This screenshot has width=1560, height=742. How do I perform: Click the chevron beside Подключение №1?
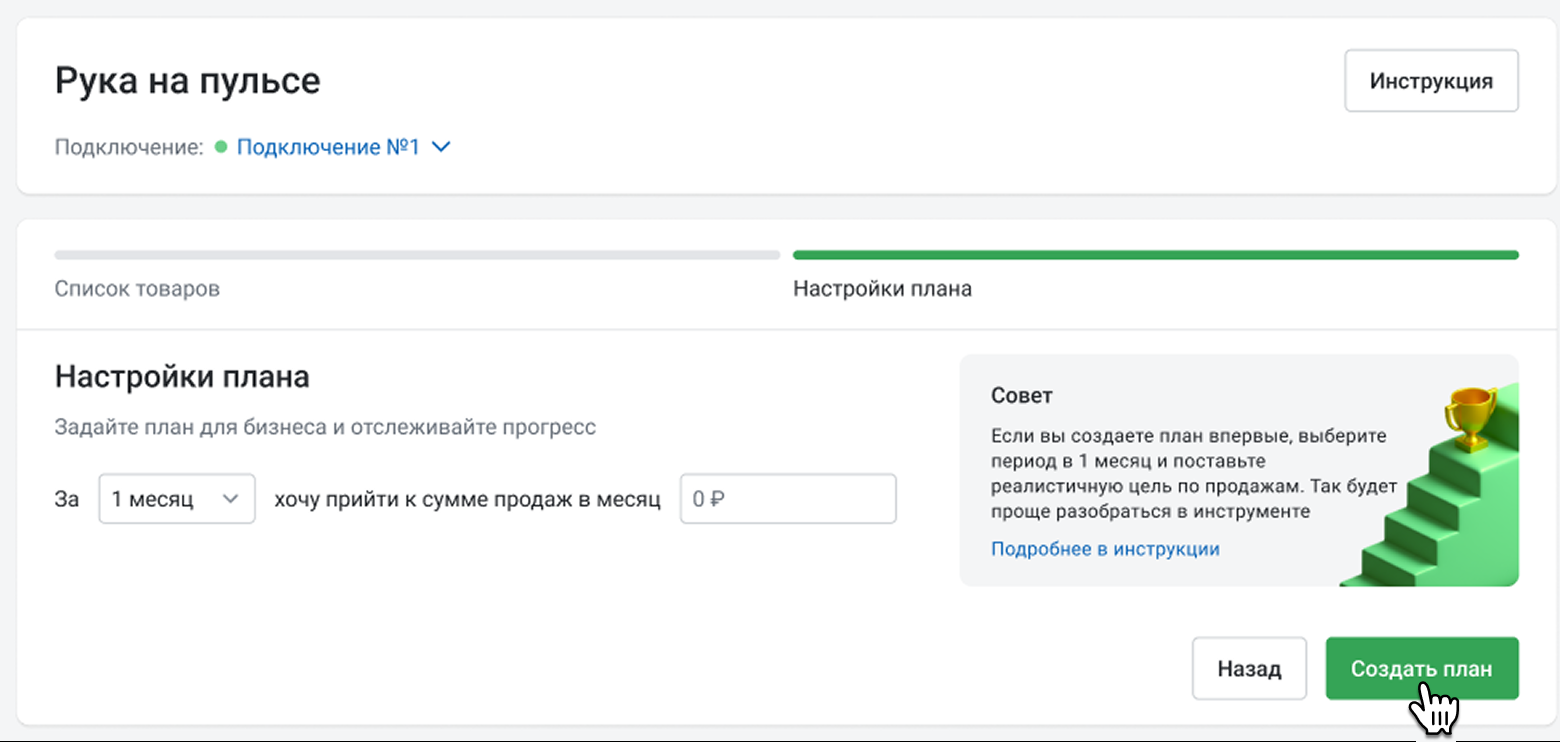click(441, 148)
